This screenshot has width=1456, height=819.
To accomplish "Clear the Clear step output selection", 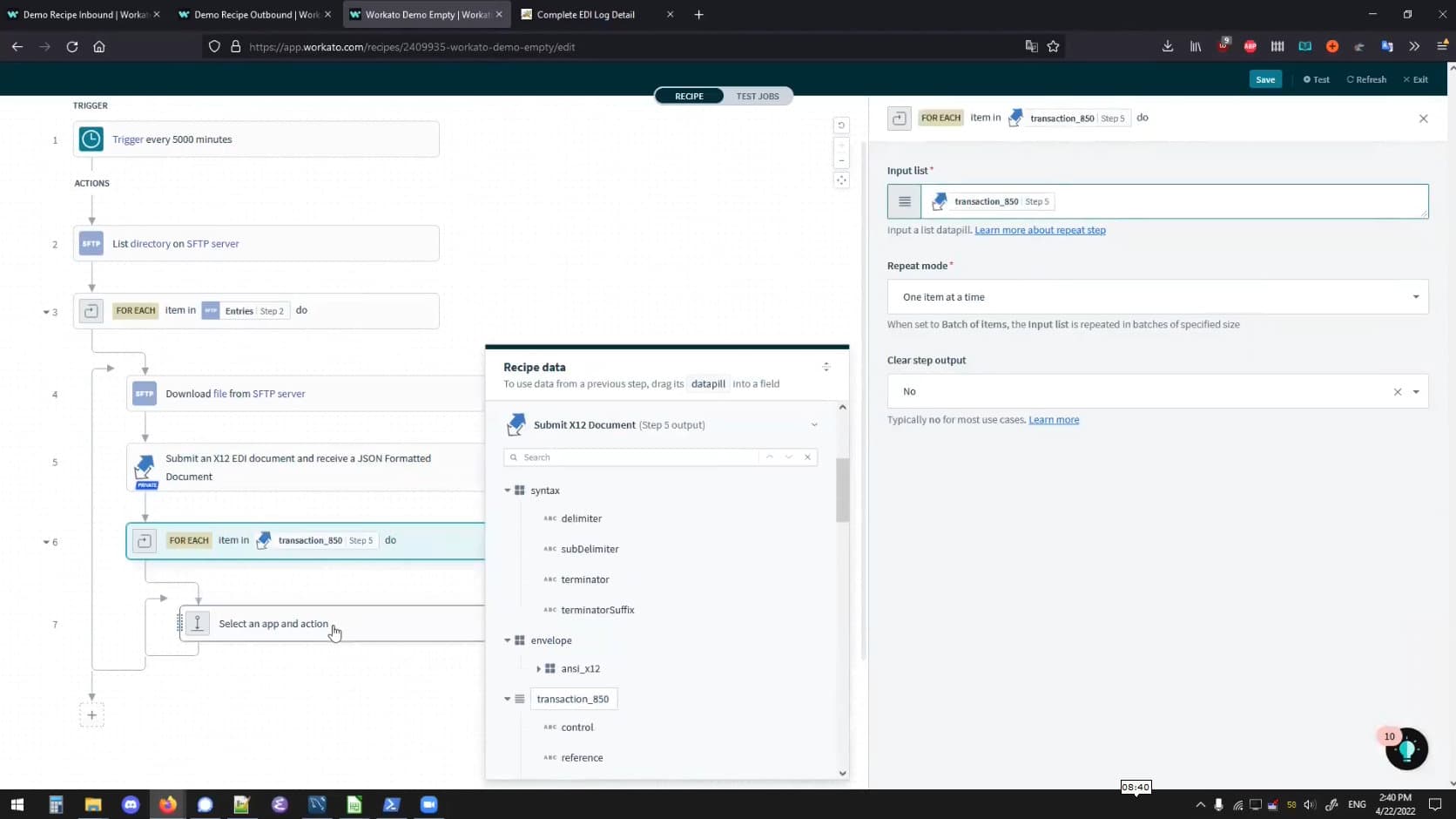I will point(1398,392).
